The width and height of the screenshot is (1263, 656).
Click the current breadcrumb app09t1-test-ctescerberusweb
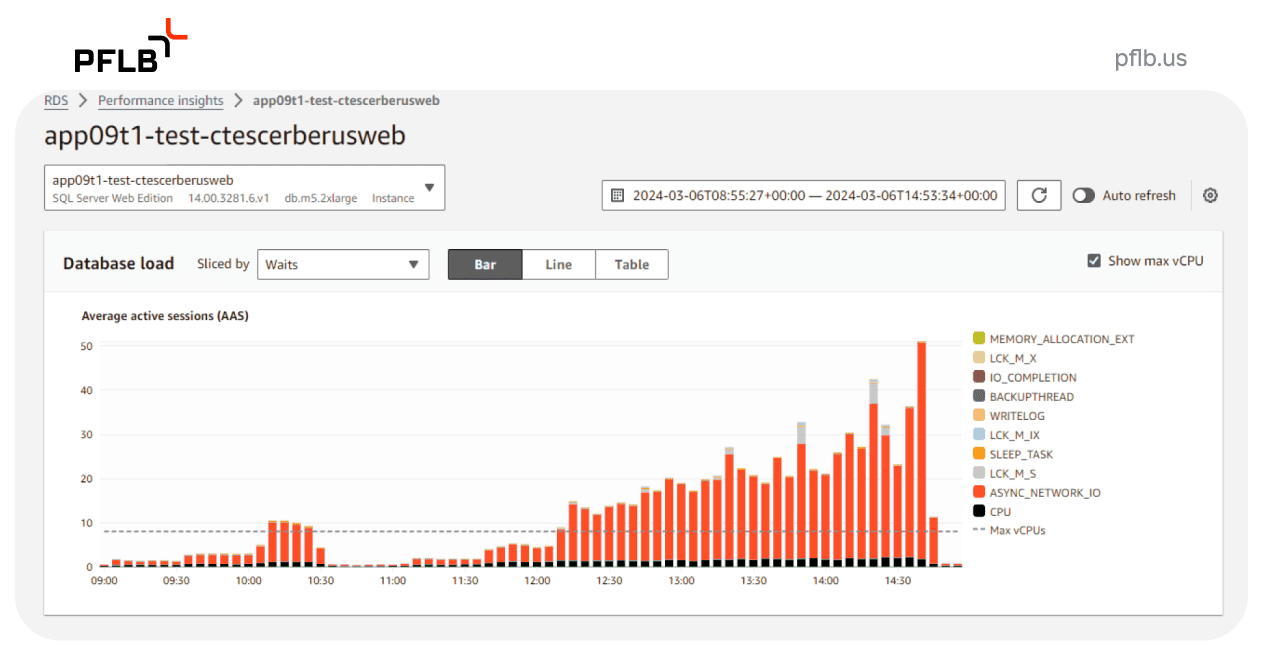[x=346, y=100]
